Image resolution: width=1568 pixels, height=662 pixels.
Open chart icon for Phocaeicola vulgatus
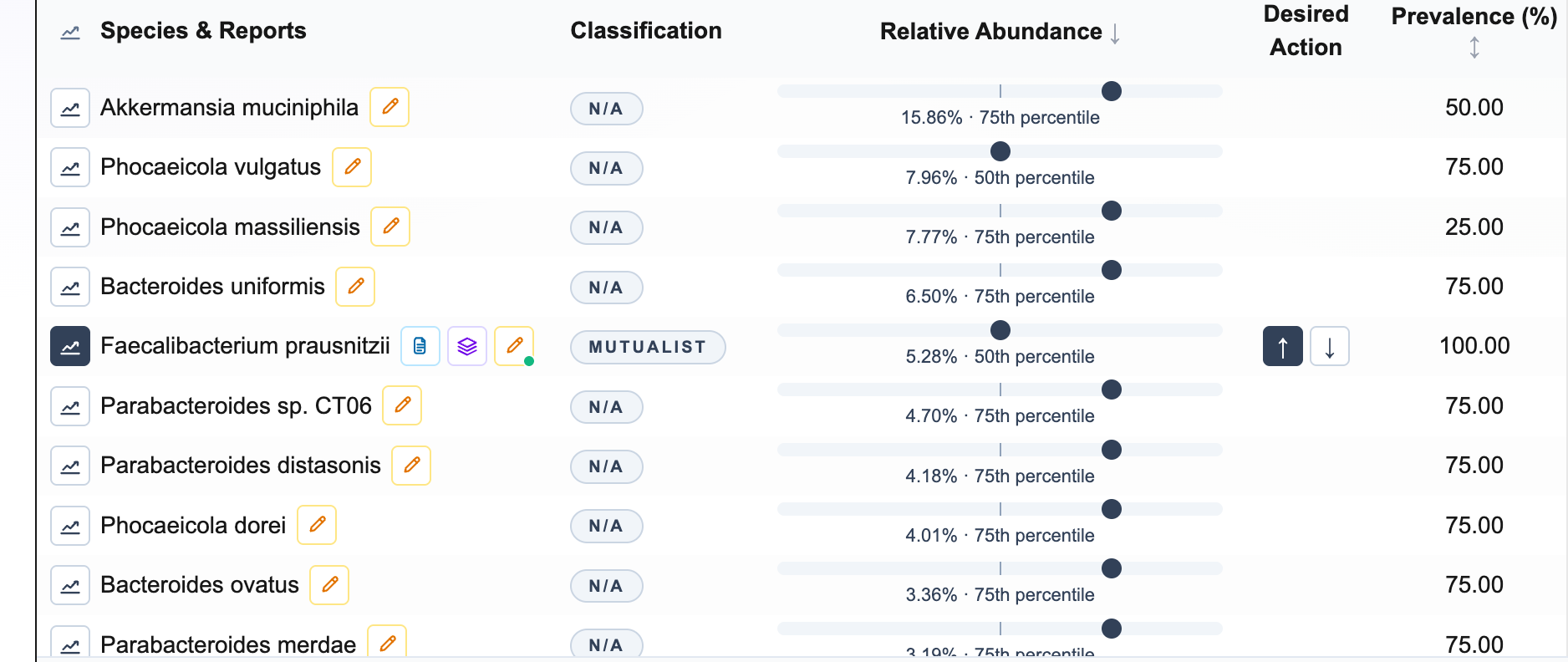click(x=70, y=168)
